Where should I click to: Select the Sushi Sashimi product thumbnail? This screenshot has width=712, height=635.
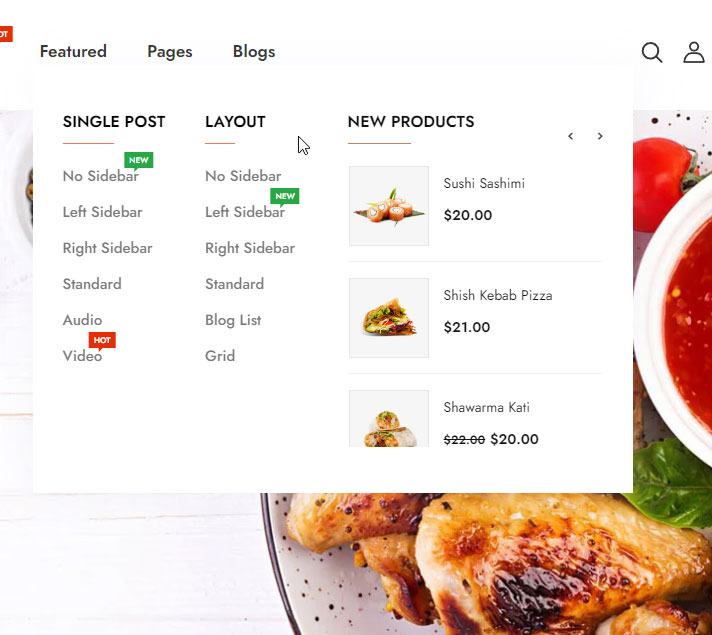click(x=389, y=206)
